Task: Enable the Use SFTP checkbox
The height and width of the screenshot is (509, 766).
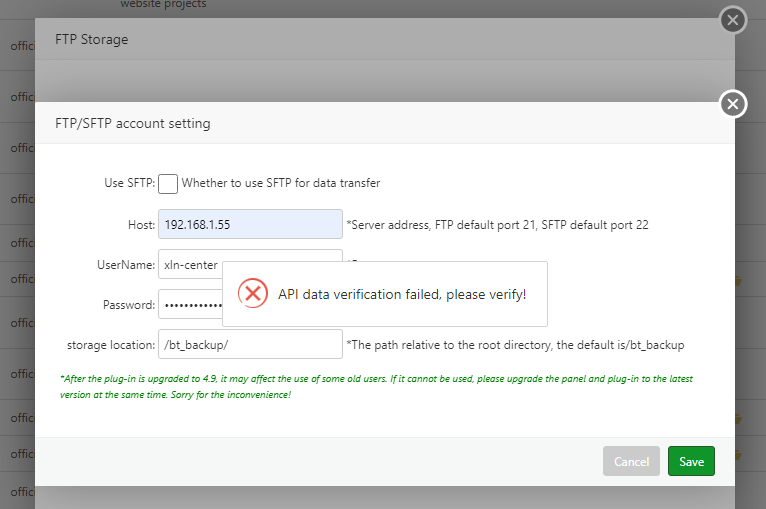Action: 168,183
